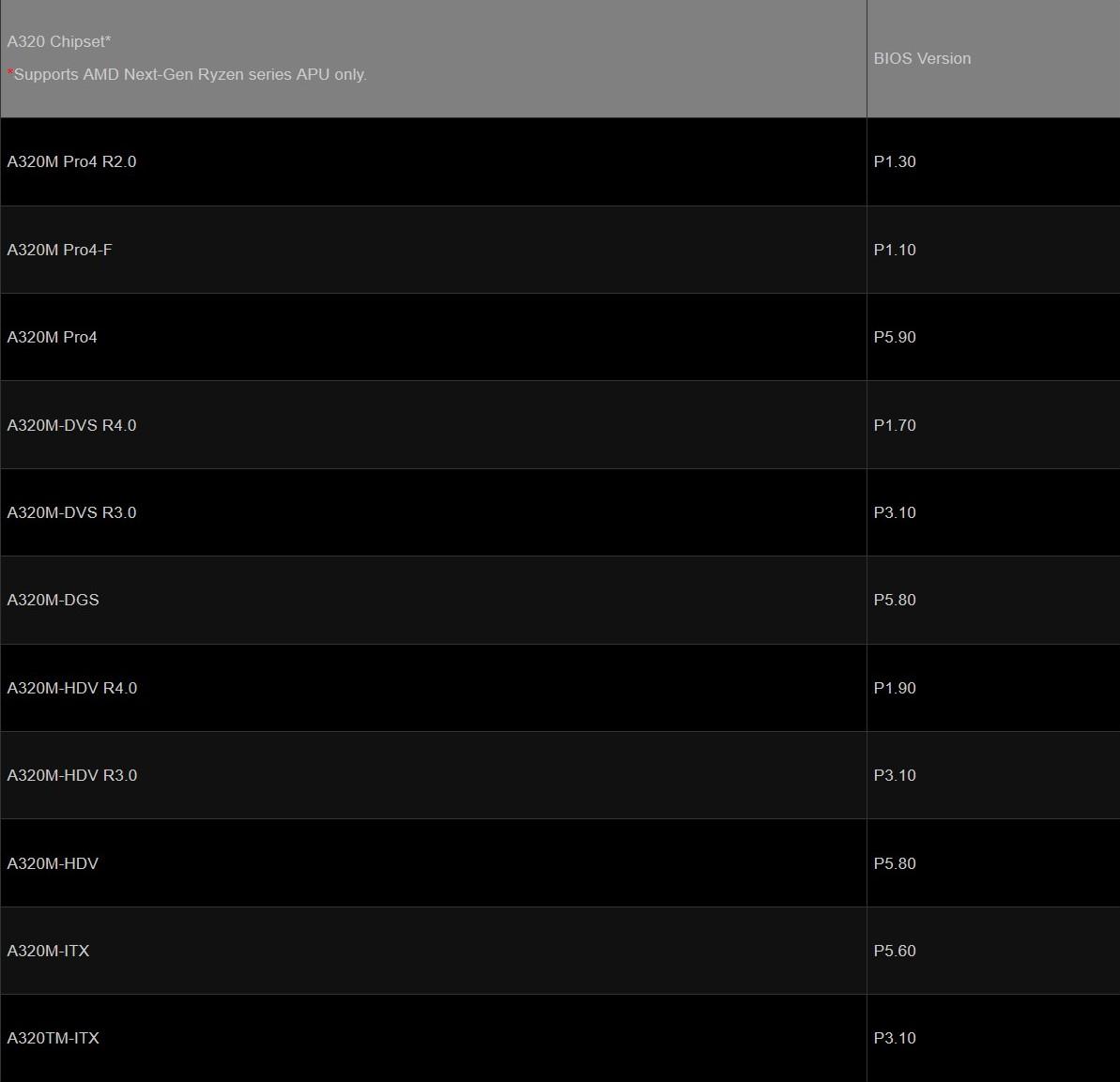Click the Ryzen APU support footnote text
This screenshot has height=1082, width=1120.
190,74
